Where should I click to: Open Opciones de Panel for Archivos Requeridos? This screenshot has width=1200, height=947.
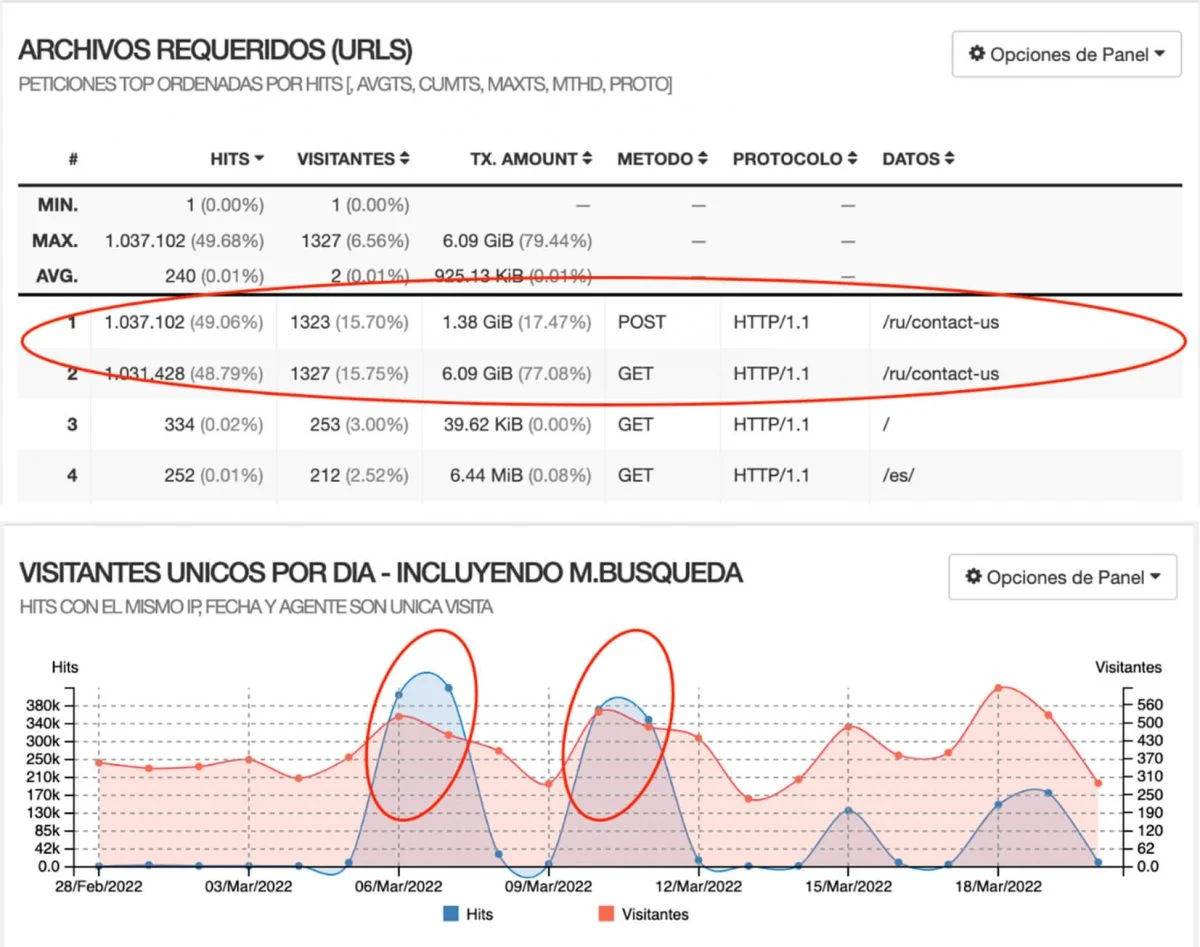coord(1066,54)
